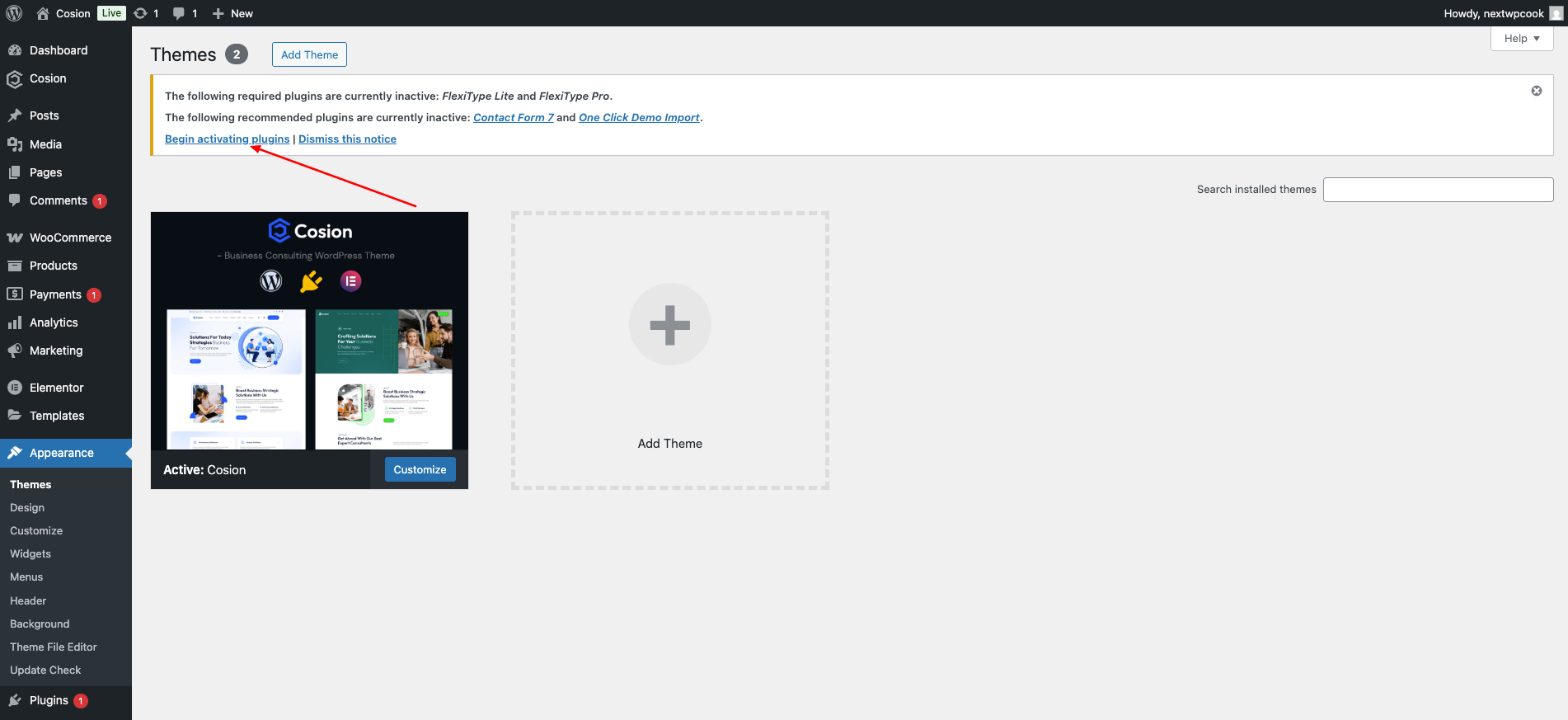Open Header submenu item
The height and width of the screenshot is (720, 1568).
click(x=28, y=600)
